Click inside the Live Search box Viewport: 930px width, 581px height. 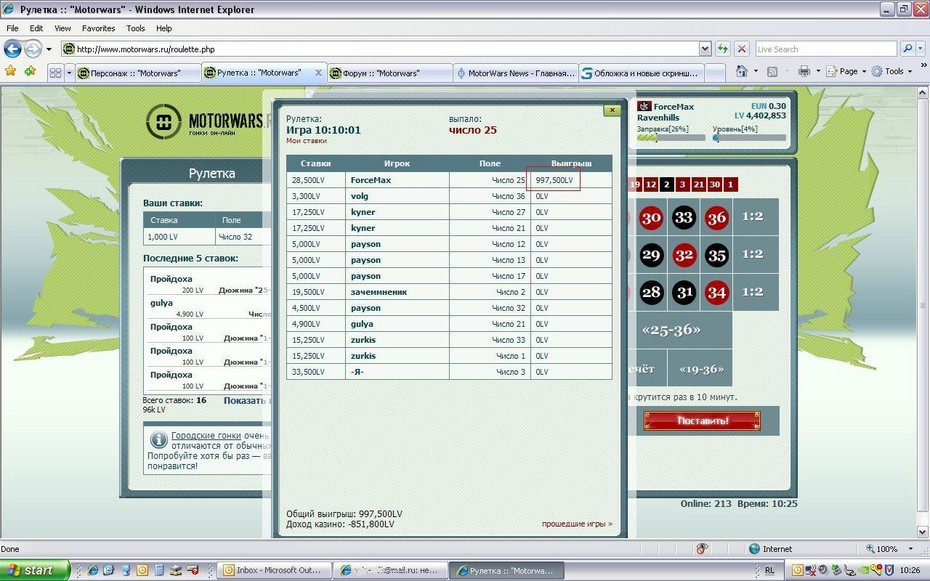pos(826,49)
